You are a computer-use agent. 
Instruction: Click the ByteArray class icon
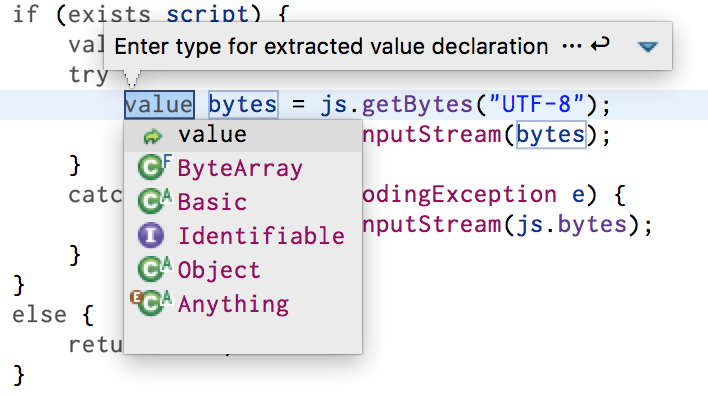coord(154,168)
